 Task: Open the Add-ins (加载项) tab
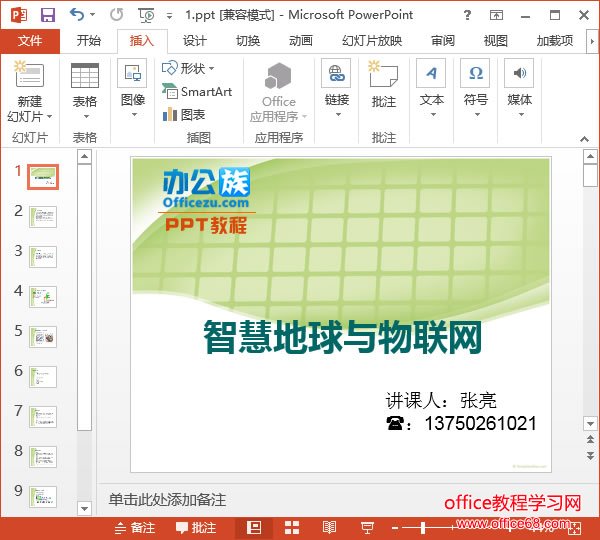coord(554,41)
